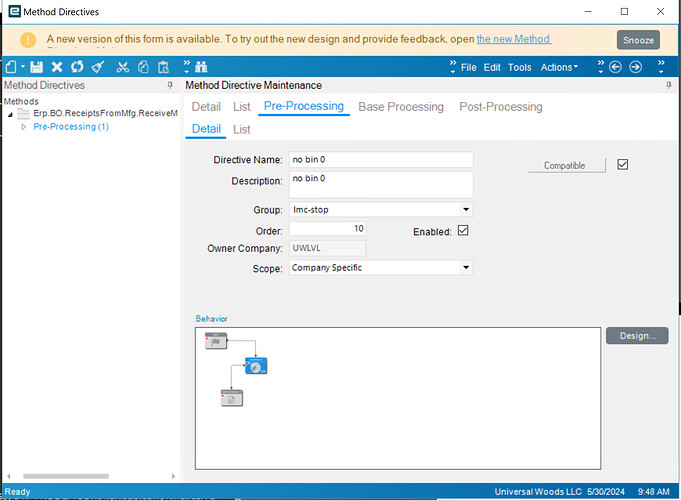
Task: Toggle the Compatible checkbox
Action: (x=622, y=165)
